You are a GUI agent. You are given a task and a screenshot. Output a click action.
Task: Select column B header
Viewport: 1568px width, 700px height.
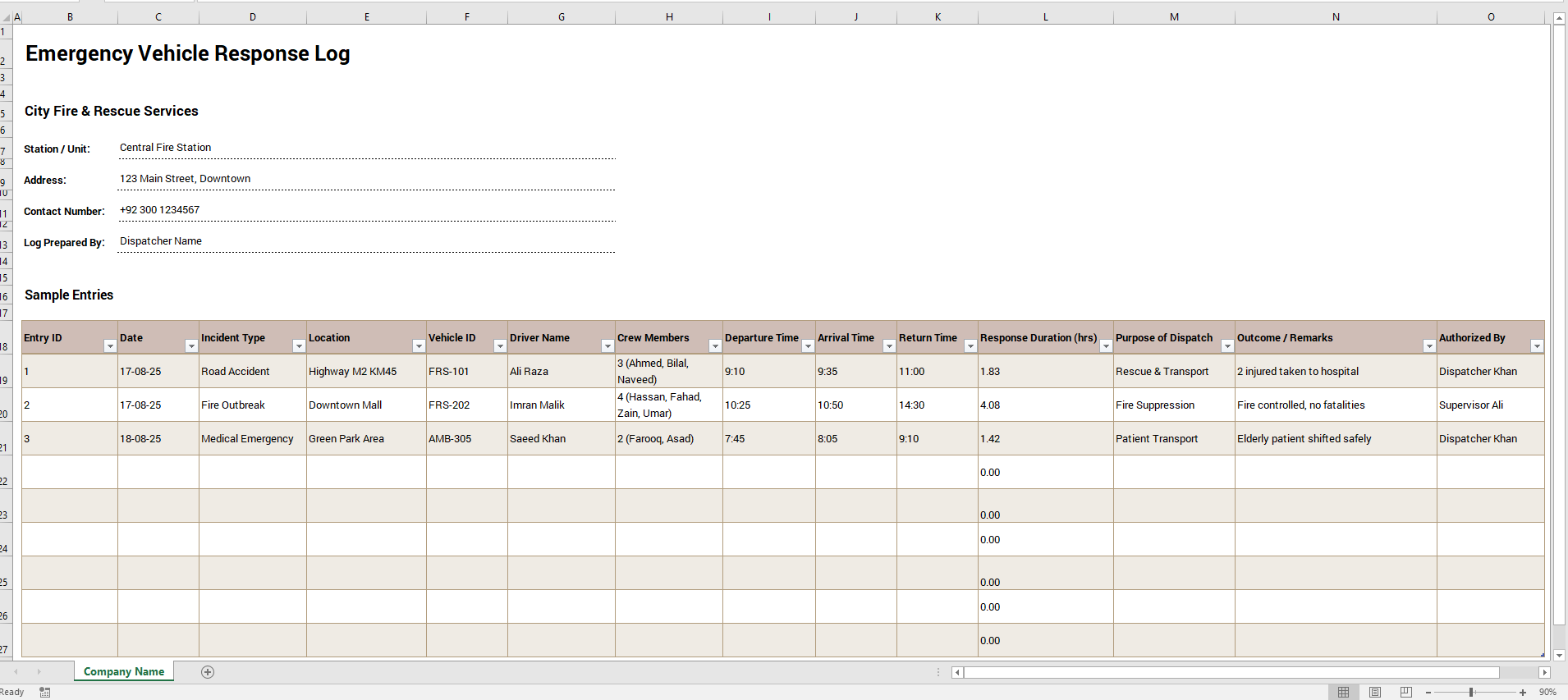[x=70, y=17]
